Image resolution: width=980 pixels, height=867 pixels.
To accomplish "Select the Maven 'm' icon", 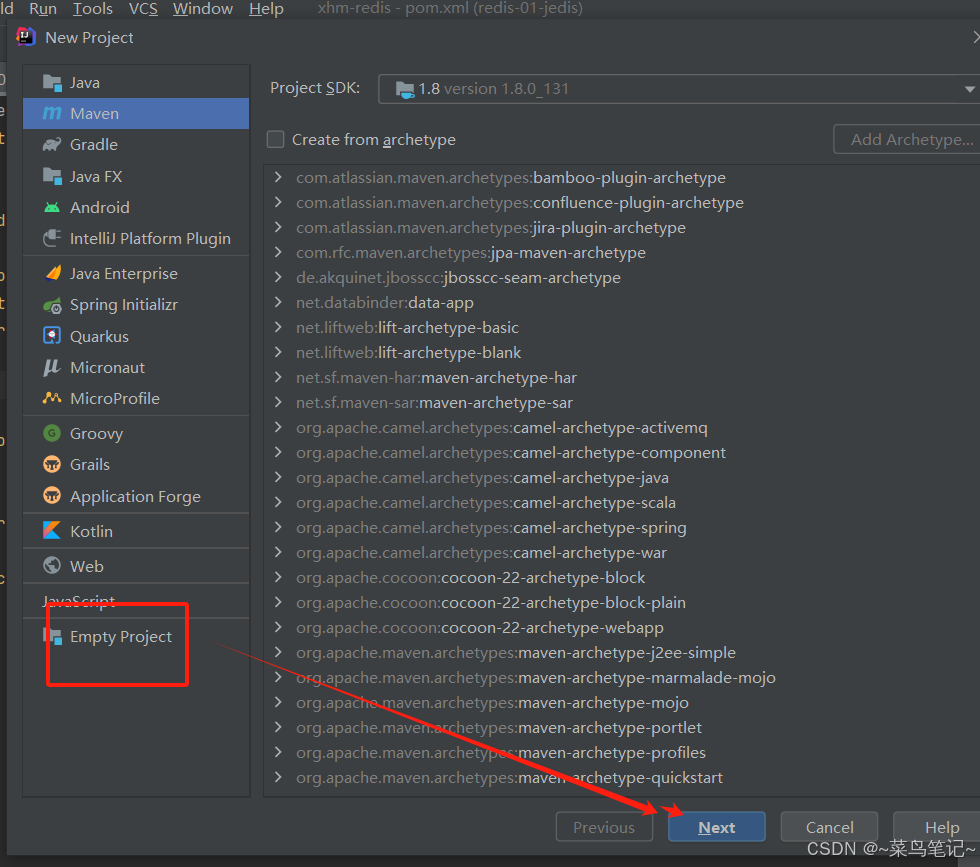I will tap(52, 113).
